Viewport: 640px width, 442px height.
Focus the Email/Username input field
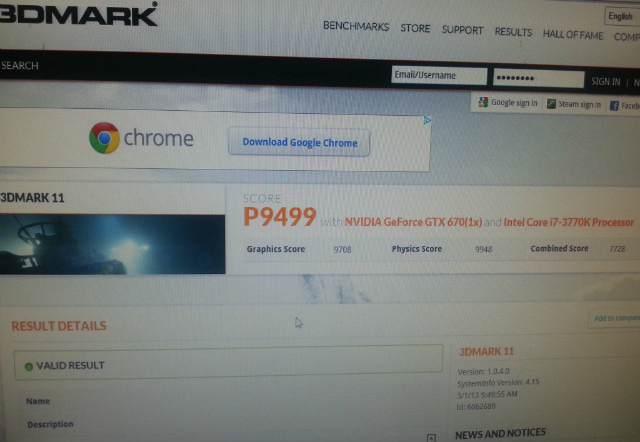pos(439,76)
